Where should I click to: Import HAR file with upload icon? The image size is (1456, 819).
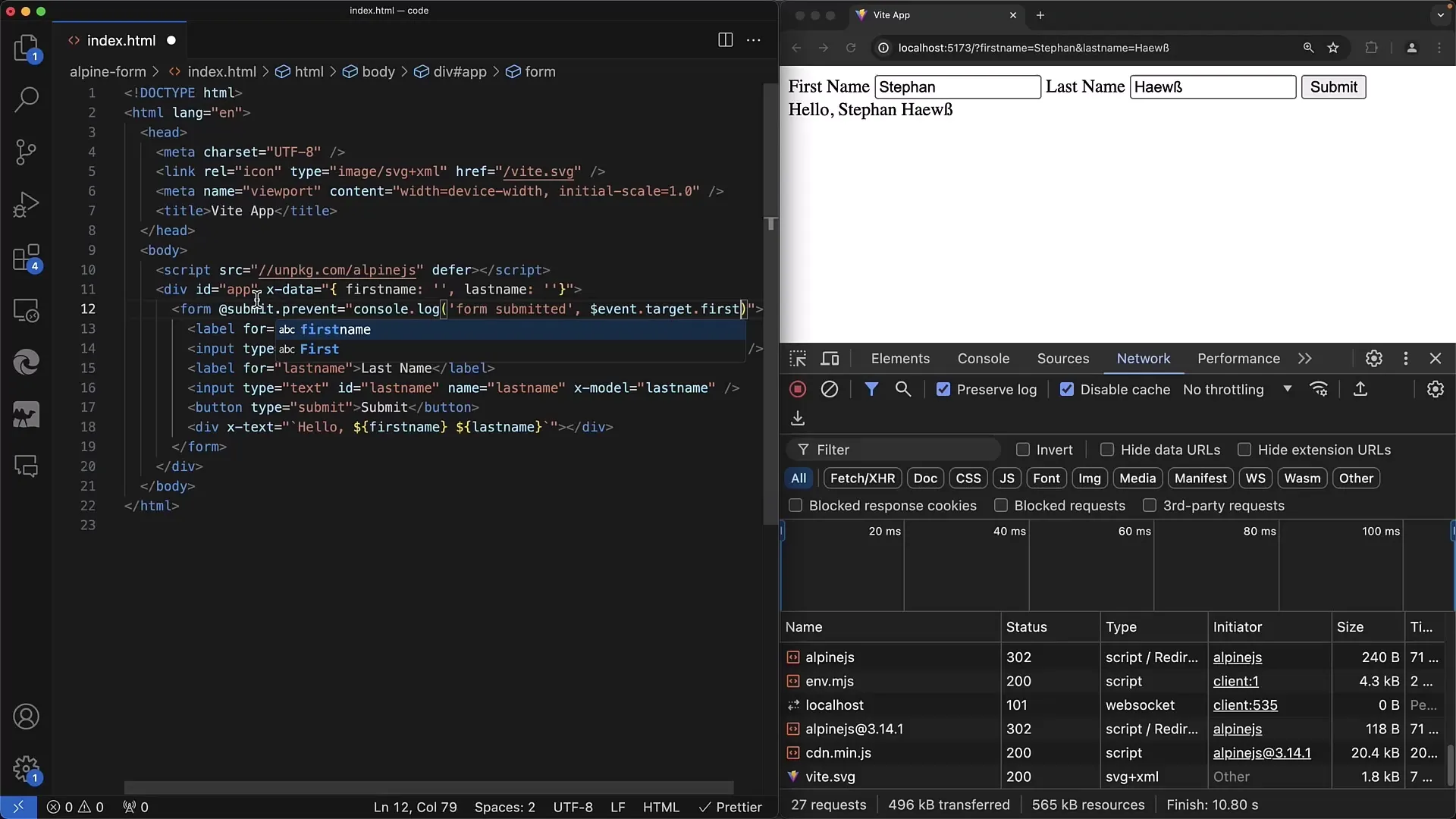coord(1360,389)
